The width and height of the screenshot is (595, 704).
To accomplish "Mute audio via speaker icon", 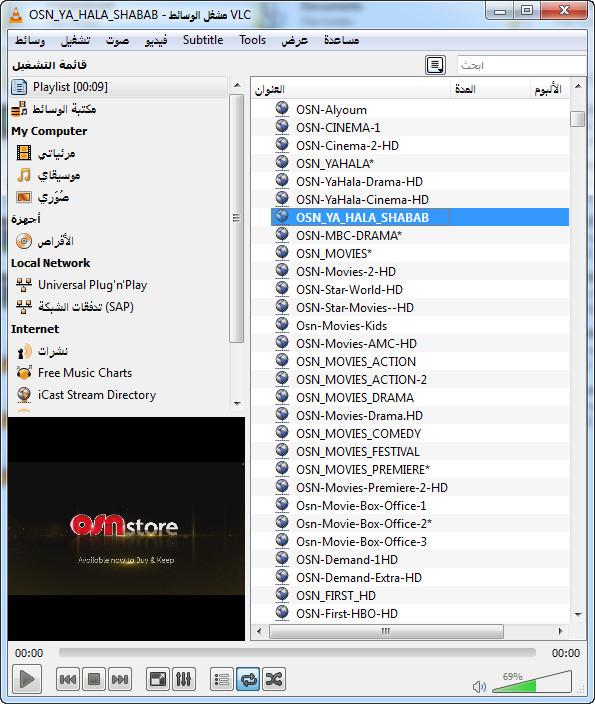I will coord(479,686).
